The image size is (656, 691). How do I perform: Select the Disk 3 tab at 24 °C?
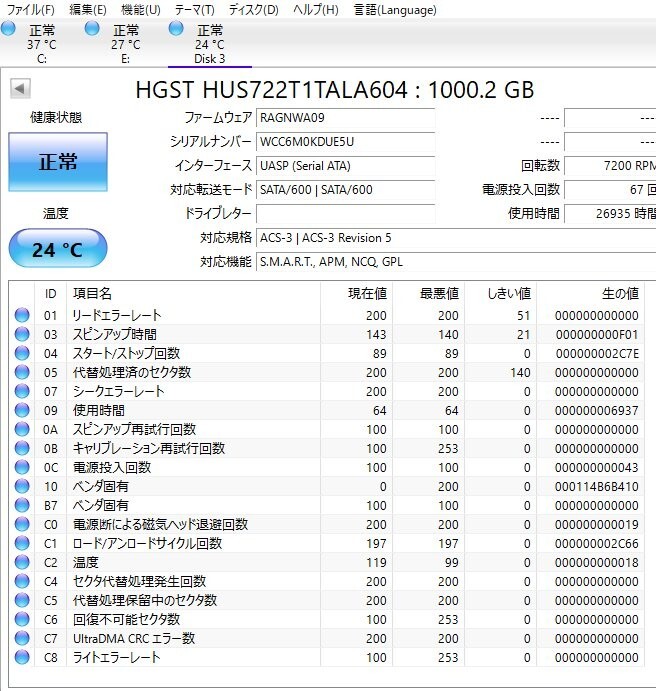210,44
